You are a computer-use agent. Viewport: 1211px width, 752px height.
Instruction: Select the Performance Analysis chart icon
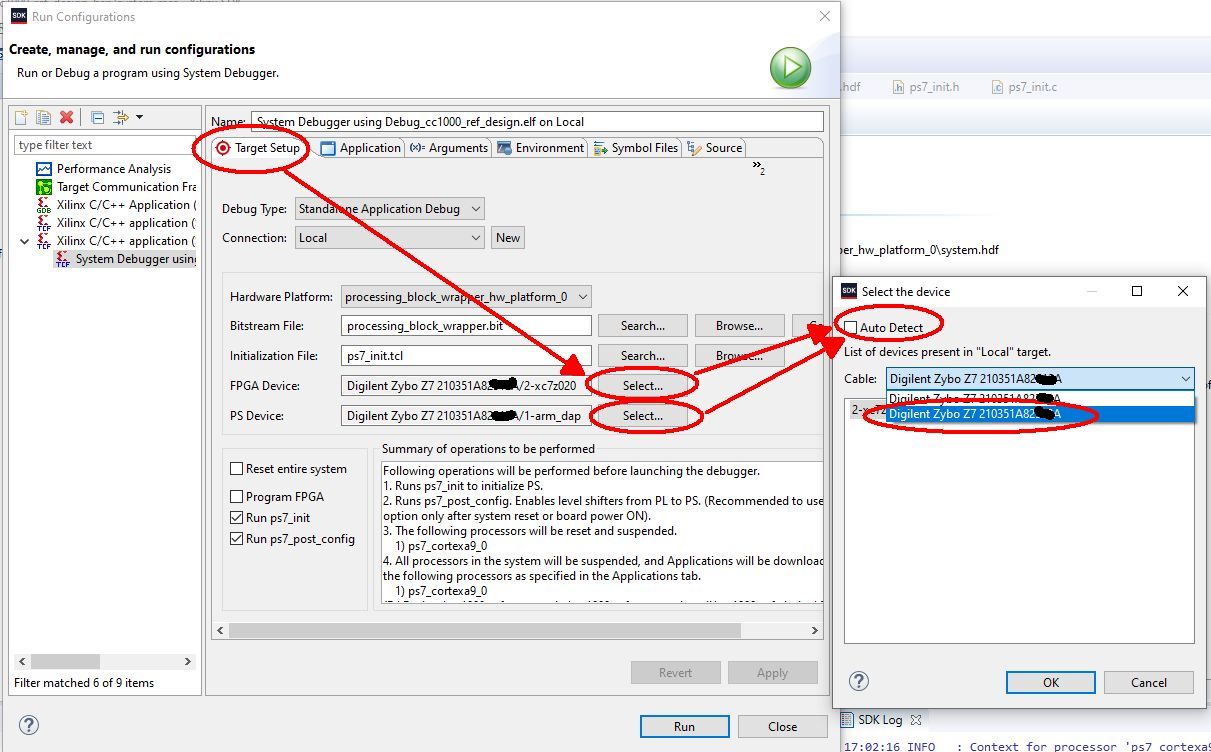point(44,169)
